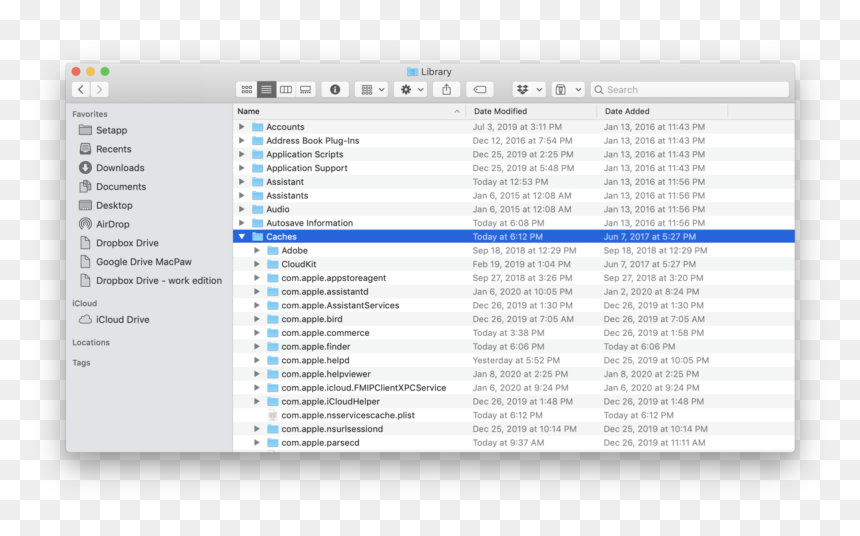The width and height of the screenshot is (860, 536).
Task: Select the com.apple.bird folder
Action: point(514,319)
